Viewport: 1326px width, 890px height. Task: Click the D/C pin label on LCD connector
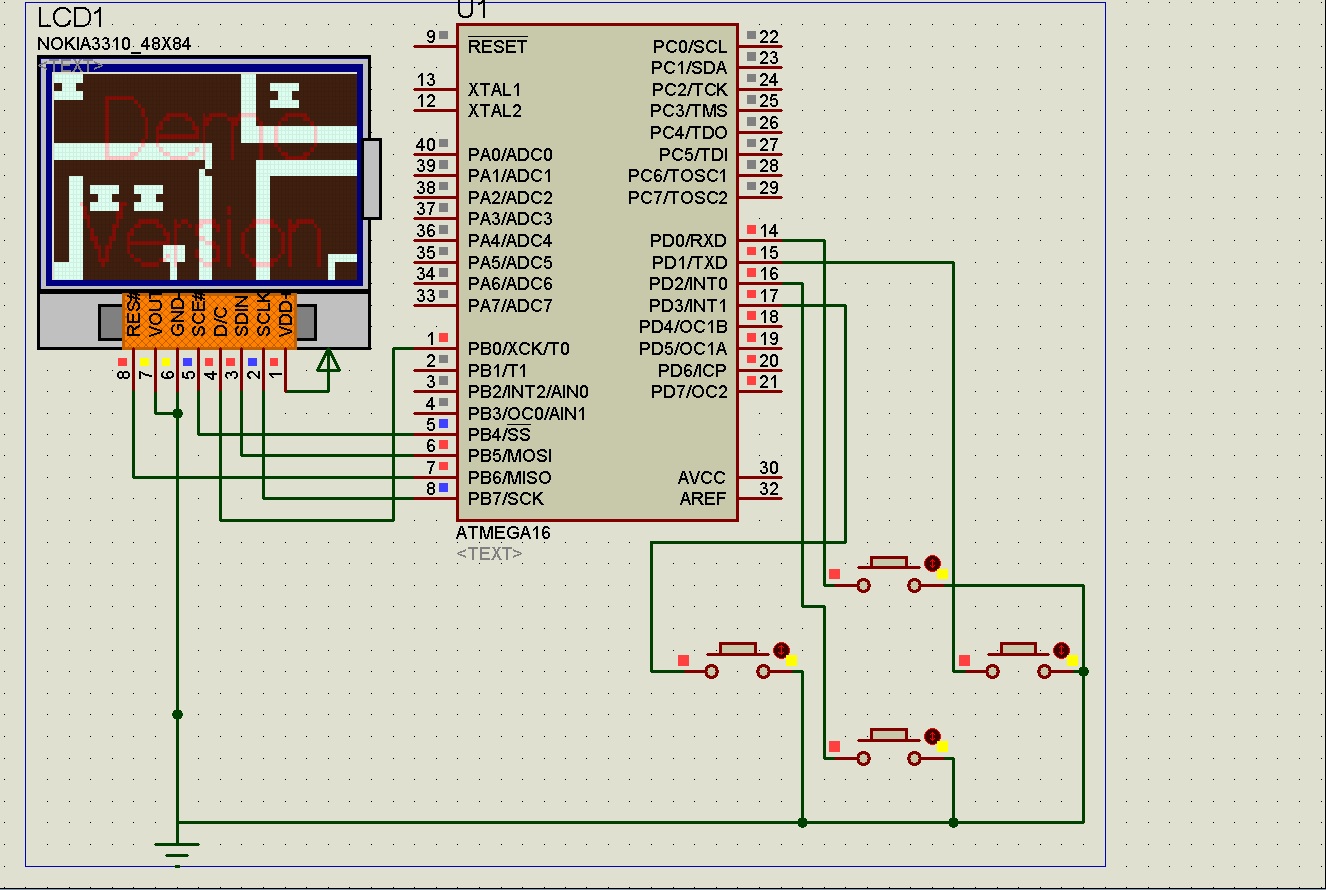[220, 321]
